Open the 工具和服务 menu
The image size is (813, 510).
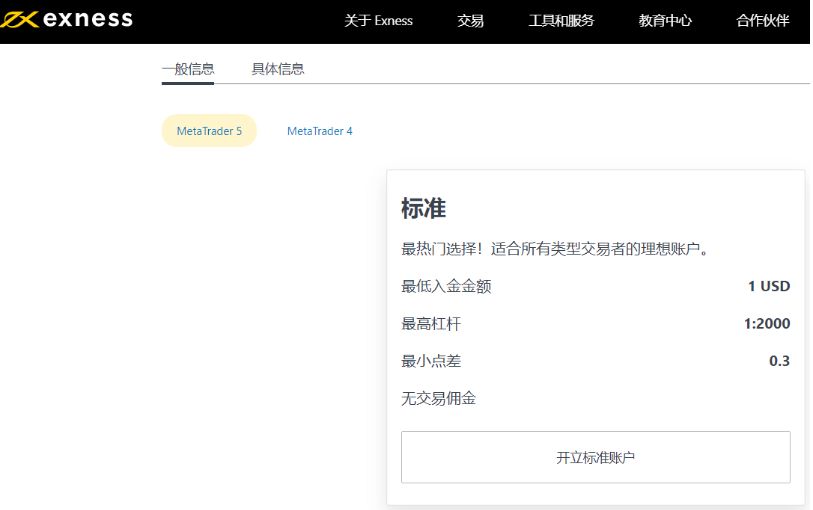[x=561, y=21]
